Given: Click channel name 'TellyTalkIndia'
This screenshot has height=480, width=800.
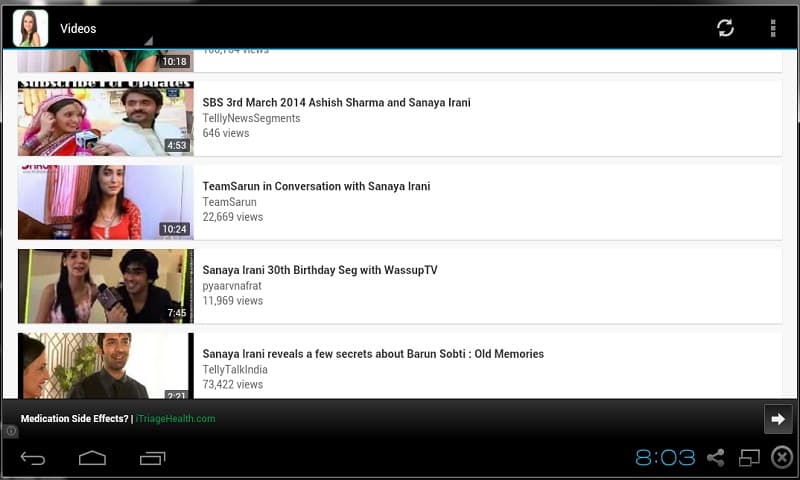Looking at the screenshot, I should click(x=235, y=370).
